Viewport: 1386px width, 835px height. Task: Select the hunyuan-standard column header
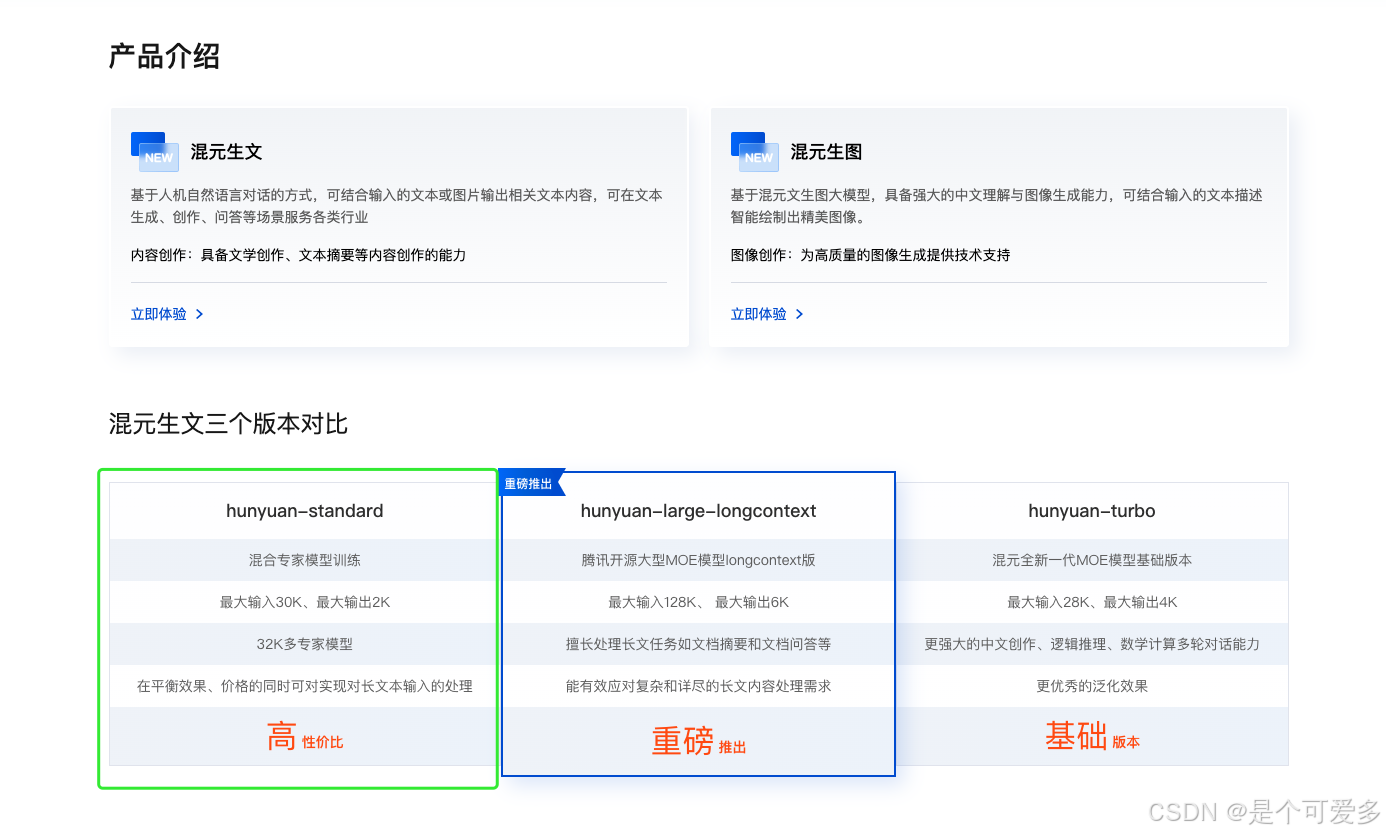point(304,511)
